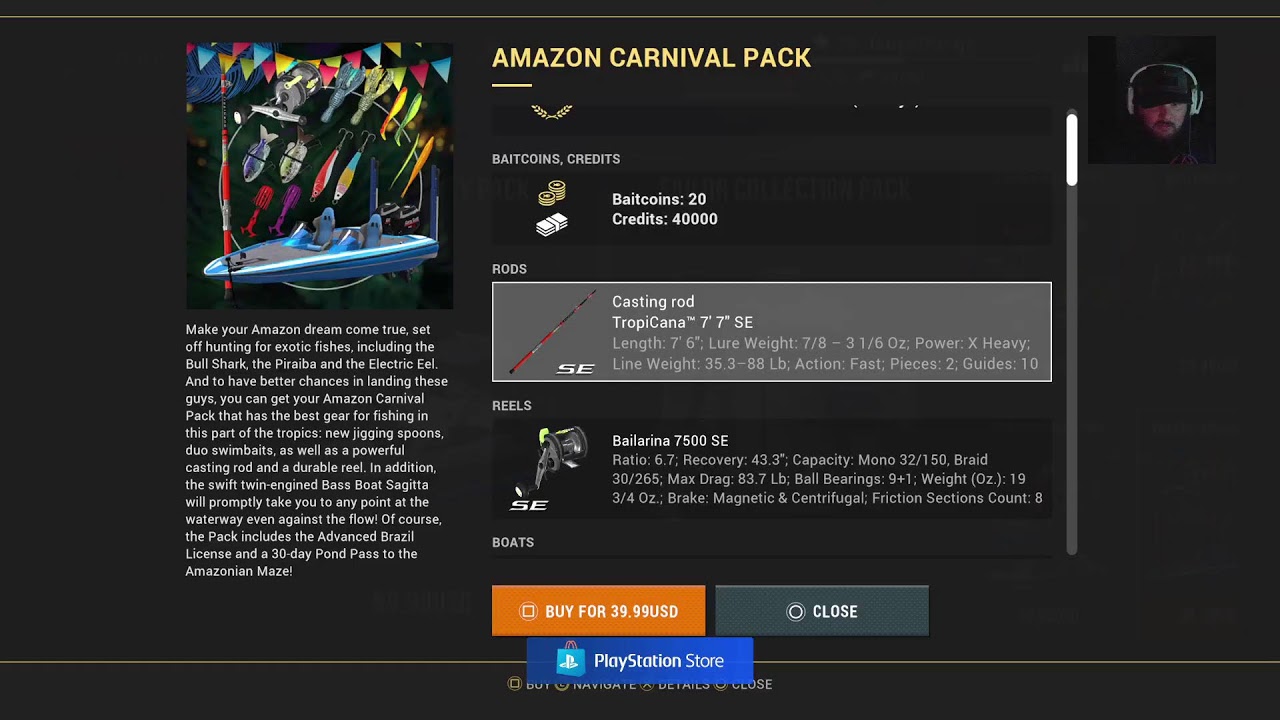
Task: Select the Bailarina 7500 SE reel row
Action: point(772,469)
